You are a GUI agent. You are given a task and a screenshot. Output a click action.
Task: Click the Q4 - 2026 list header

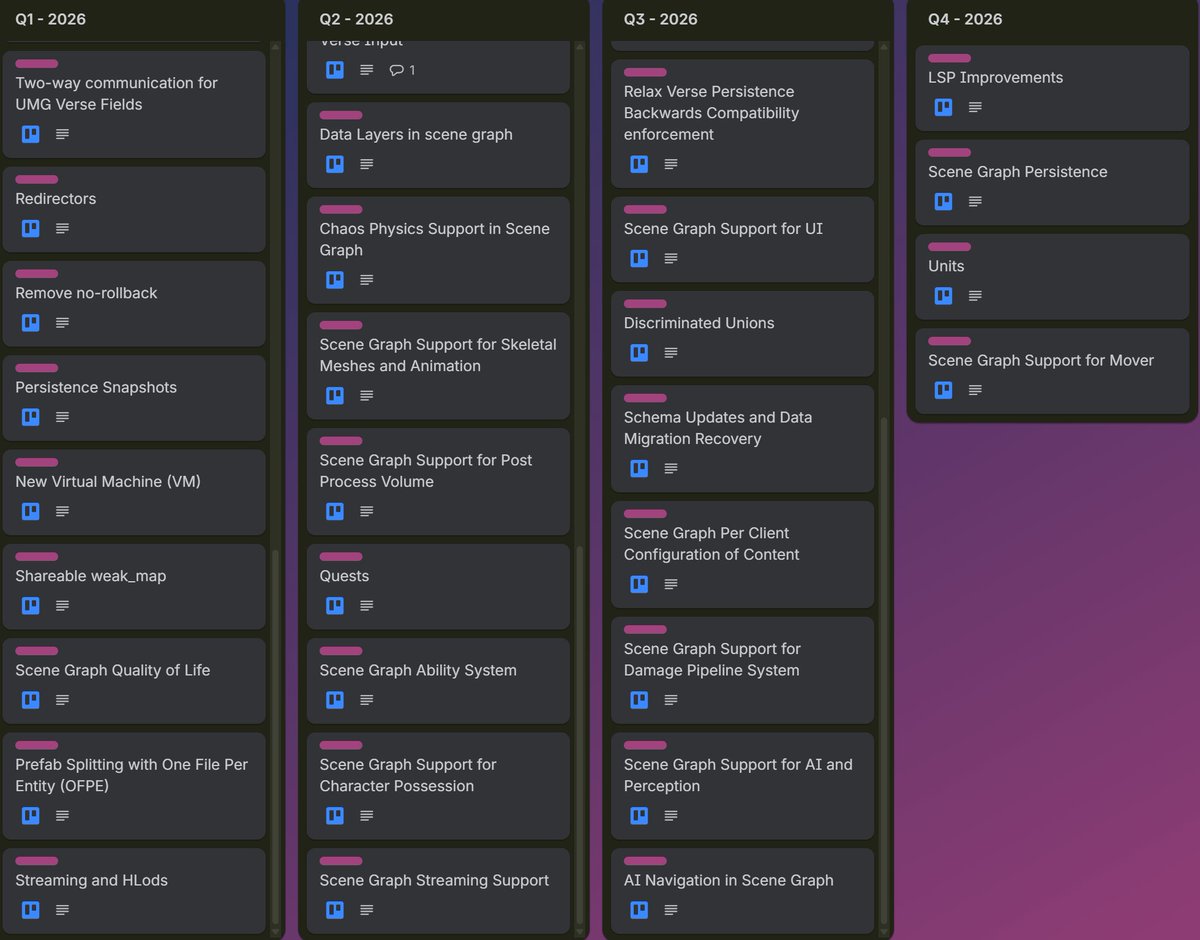point(965,19)
